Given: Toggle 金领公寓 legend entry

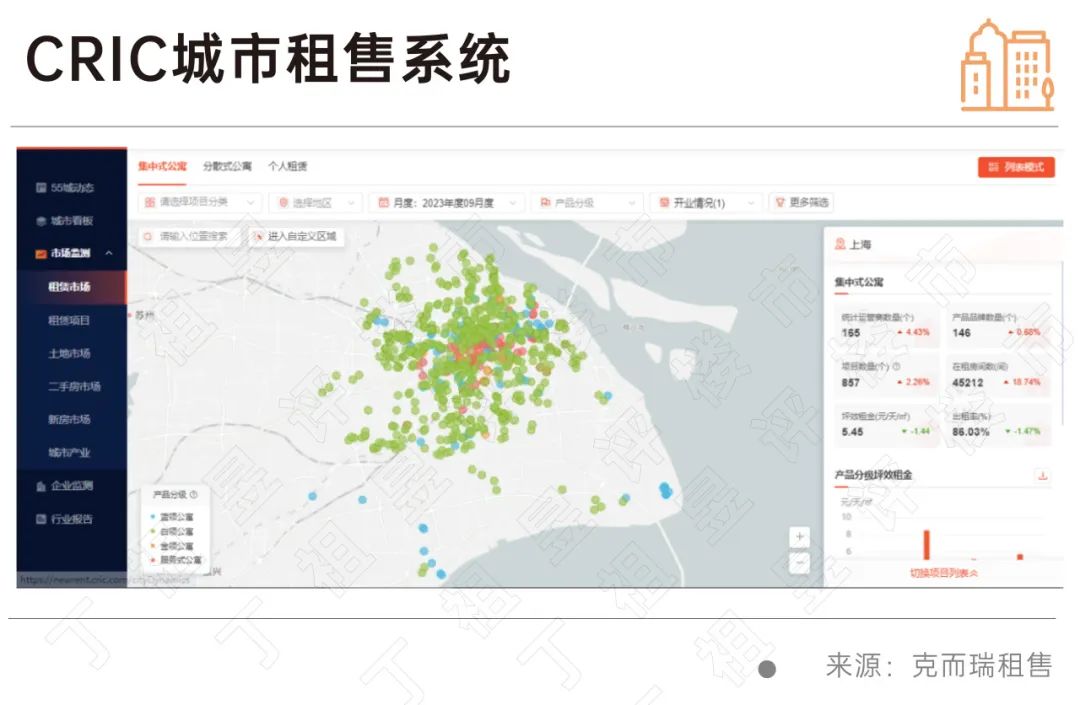Looking at the screenshot, I should tap(173, 546).
